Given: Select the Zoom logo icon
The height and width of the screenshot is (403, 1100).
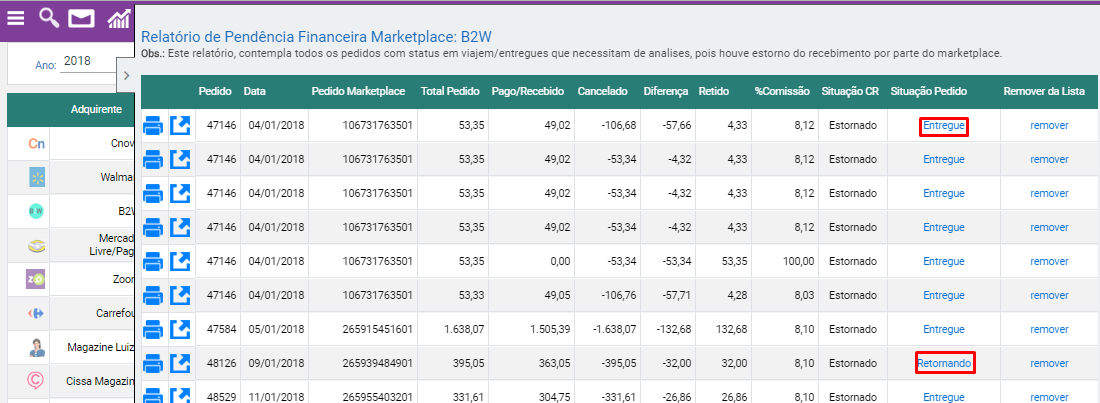Looking at the screenshot, I should 35,279.
